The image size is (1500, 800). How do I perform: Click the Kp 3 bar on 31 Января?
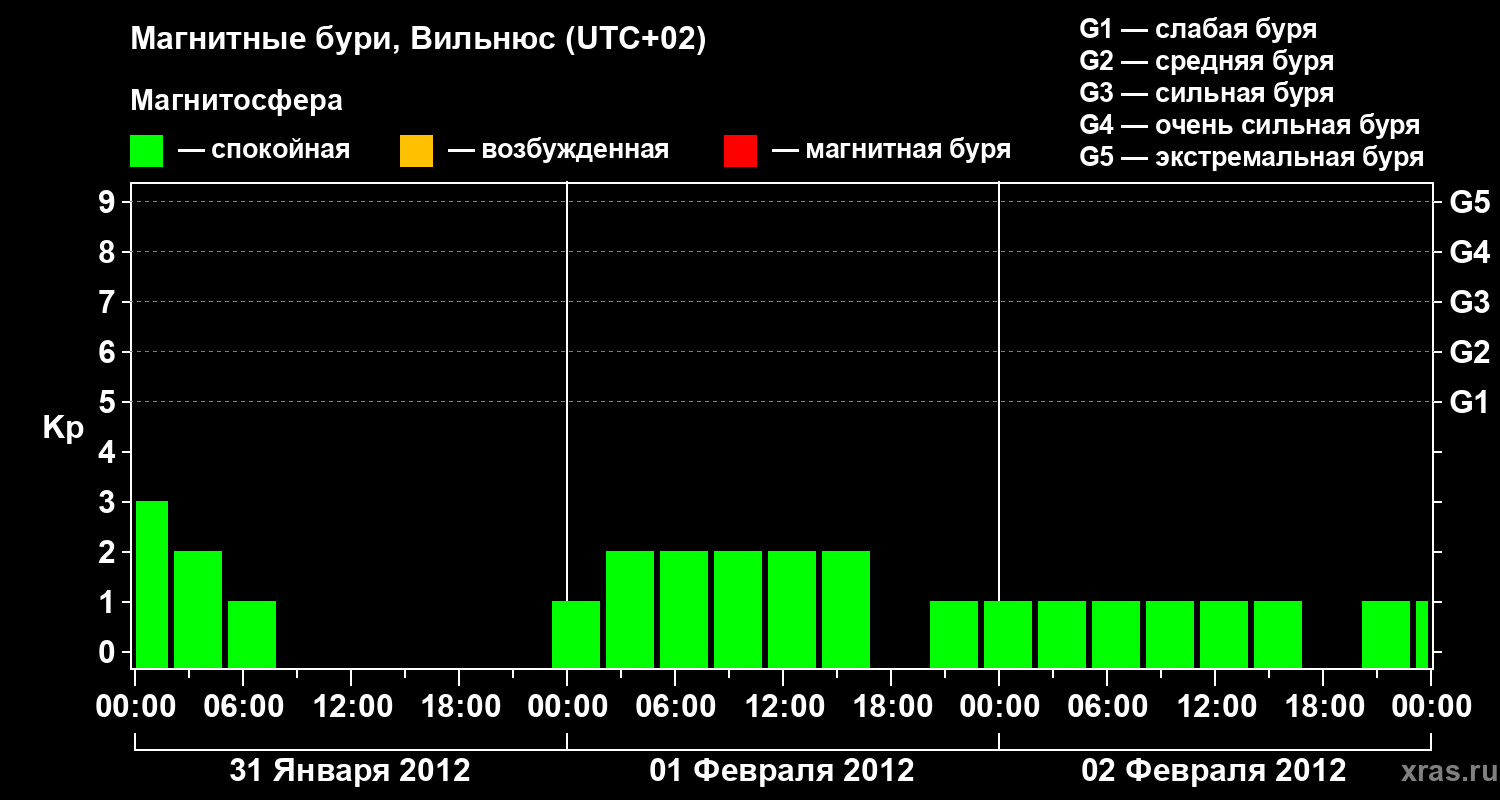coord(152,584)
